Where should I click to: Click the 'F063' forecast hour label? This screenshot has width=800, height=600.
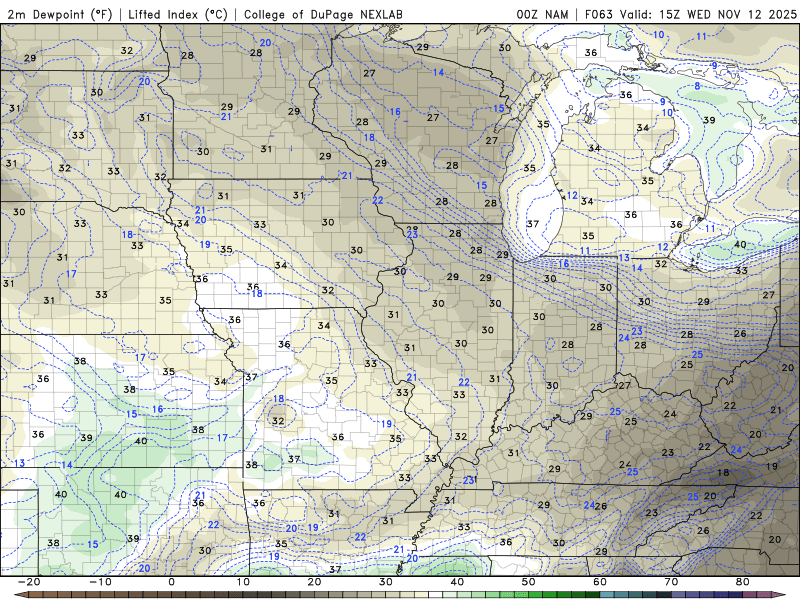coord(600,14)
